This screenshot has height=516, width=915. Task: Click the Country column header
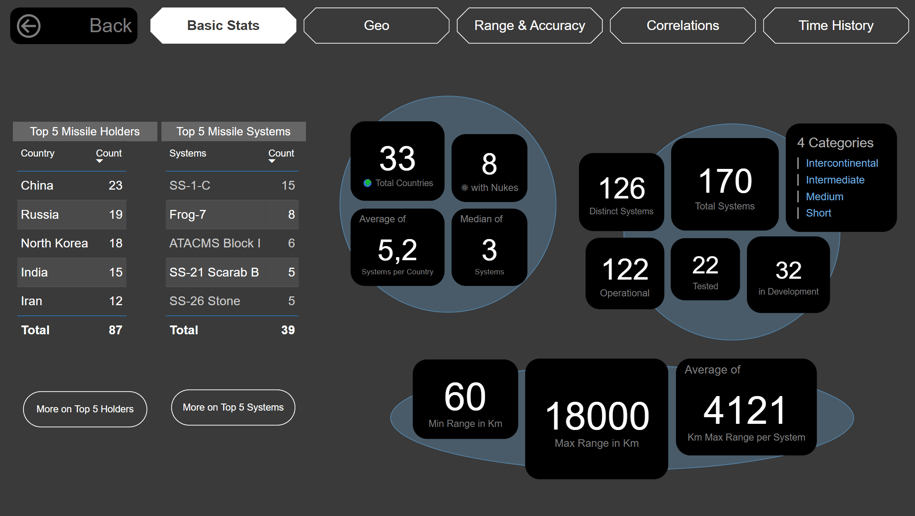pos(37,153)
